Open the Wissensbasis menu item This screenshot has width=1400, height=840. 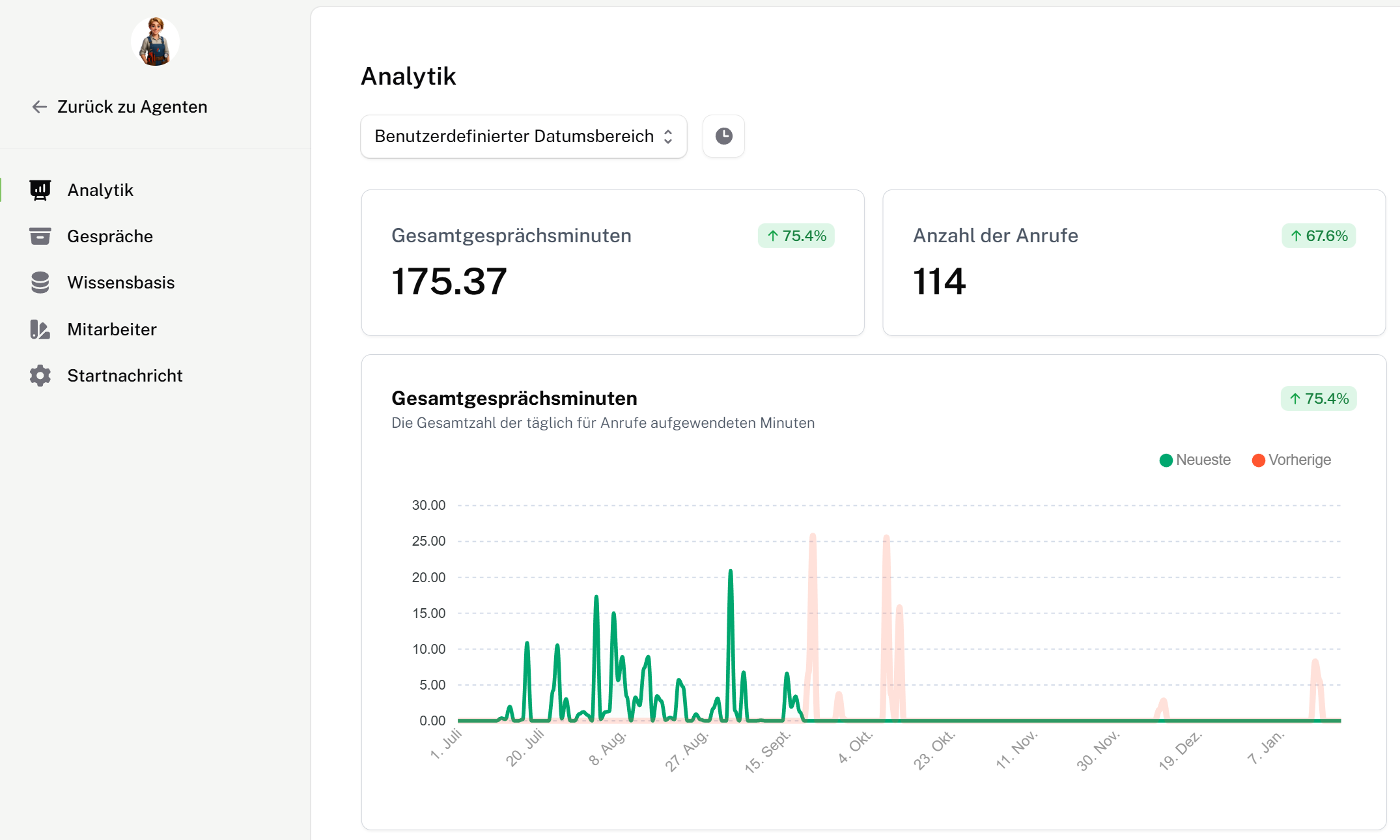point(120,283)
